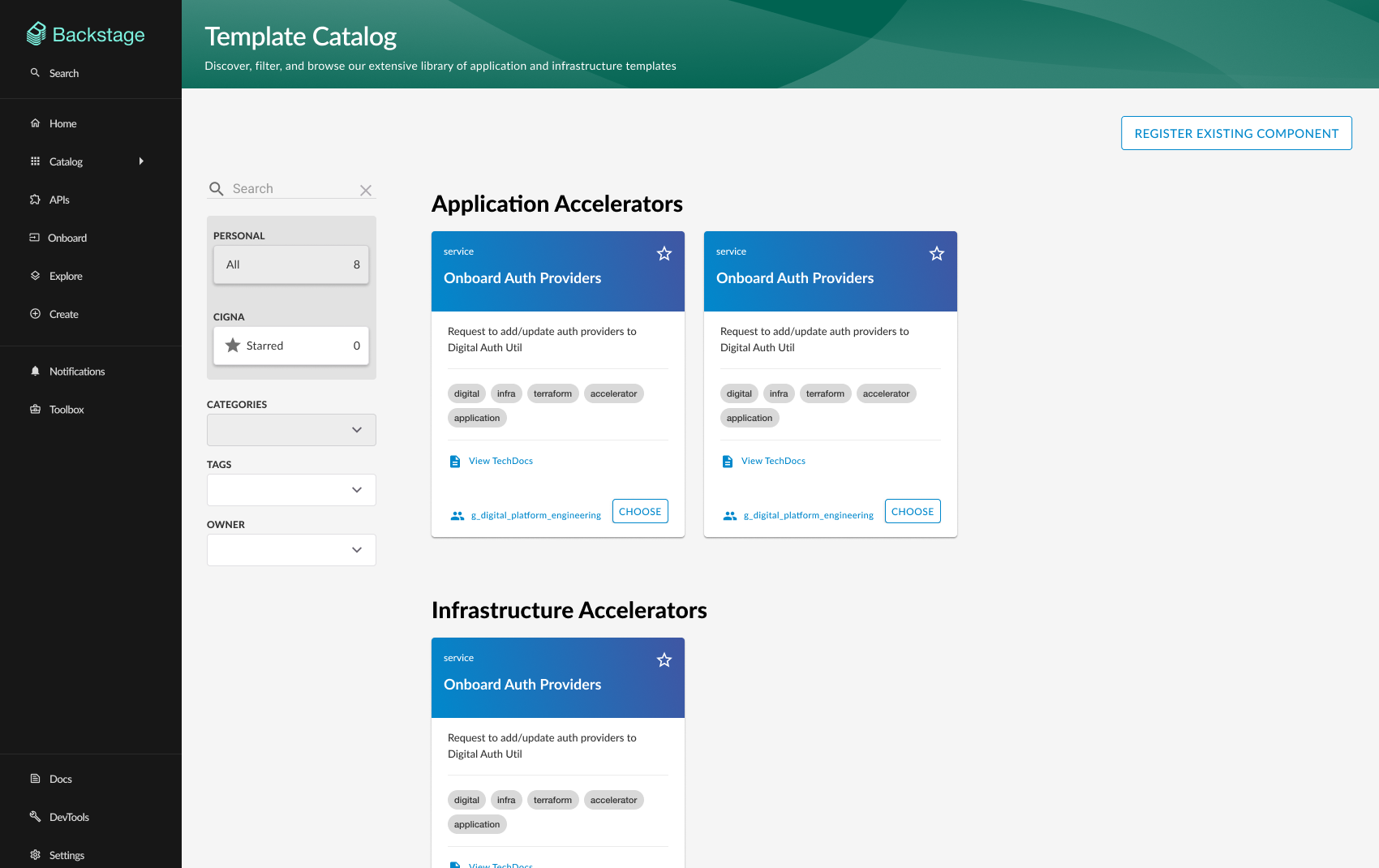Select the All personal filter
Screen dimensions: 1379x868
291,264
